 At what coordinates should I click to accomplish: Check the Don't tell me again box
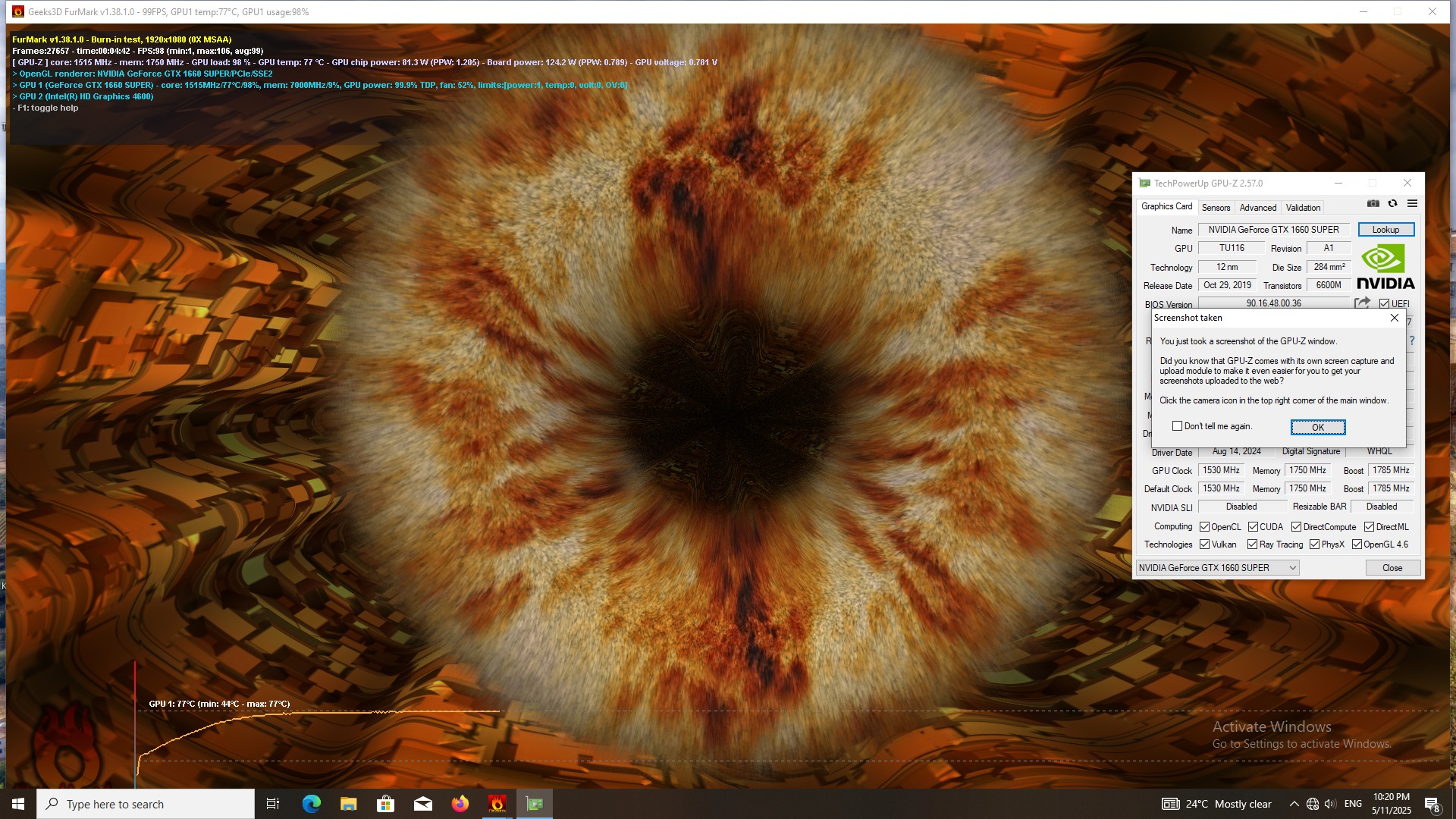pos(1177,426)
